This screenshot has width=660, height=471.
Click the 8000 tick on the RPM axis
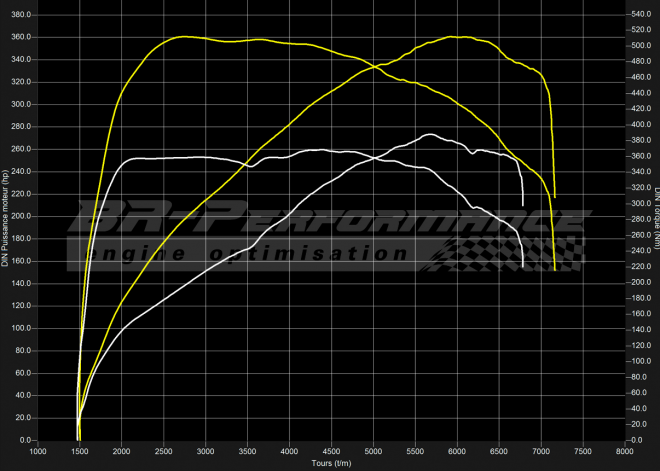(624, 451)
